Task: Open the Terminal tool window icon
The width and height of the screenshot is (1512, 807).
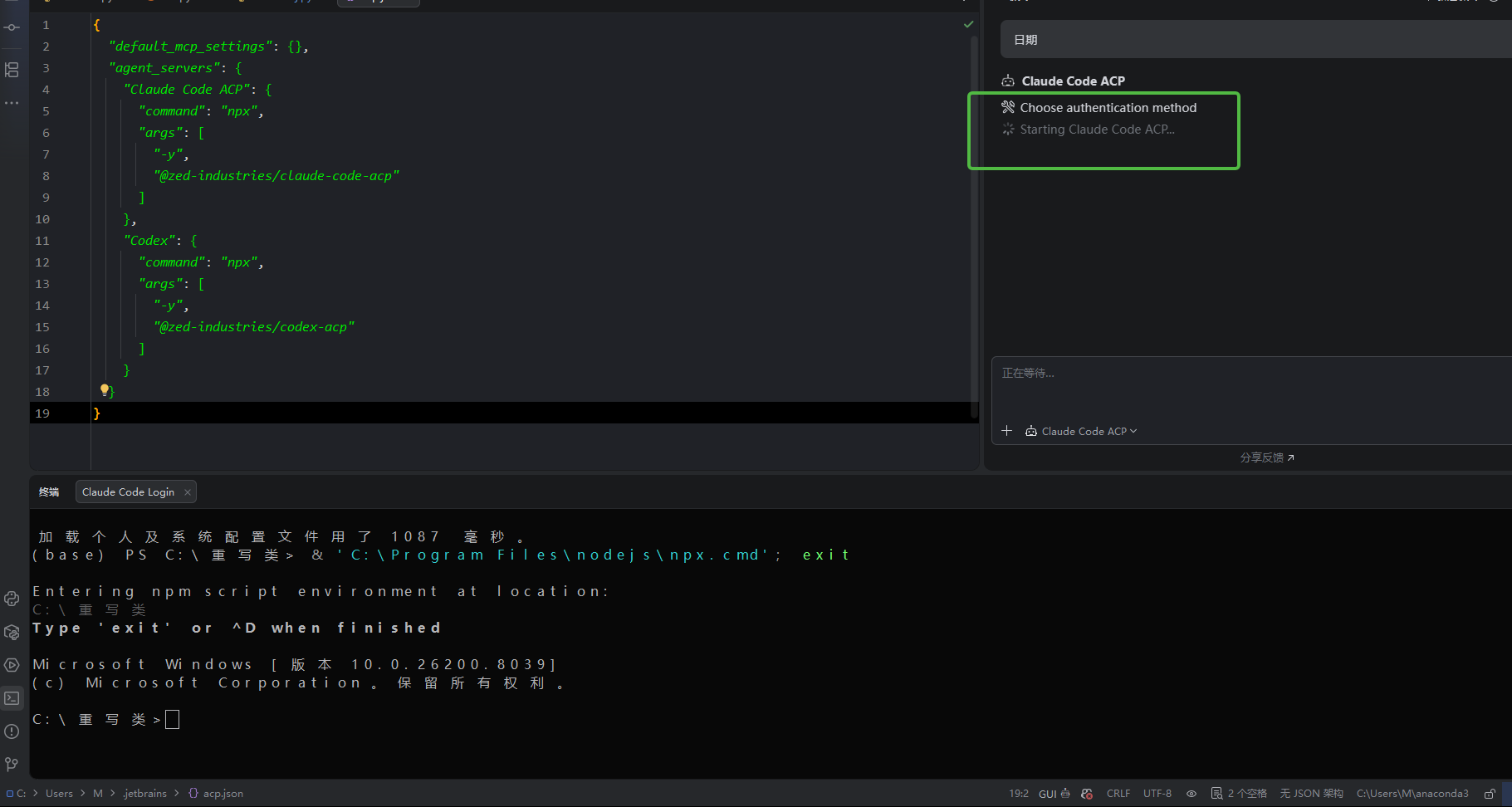Action: [x=12, y=698]
